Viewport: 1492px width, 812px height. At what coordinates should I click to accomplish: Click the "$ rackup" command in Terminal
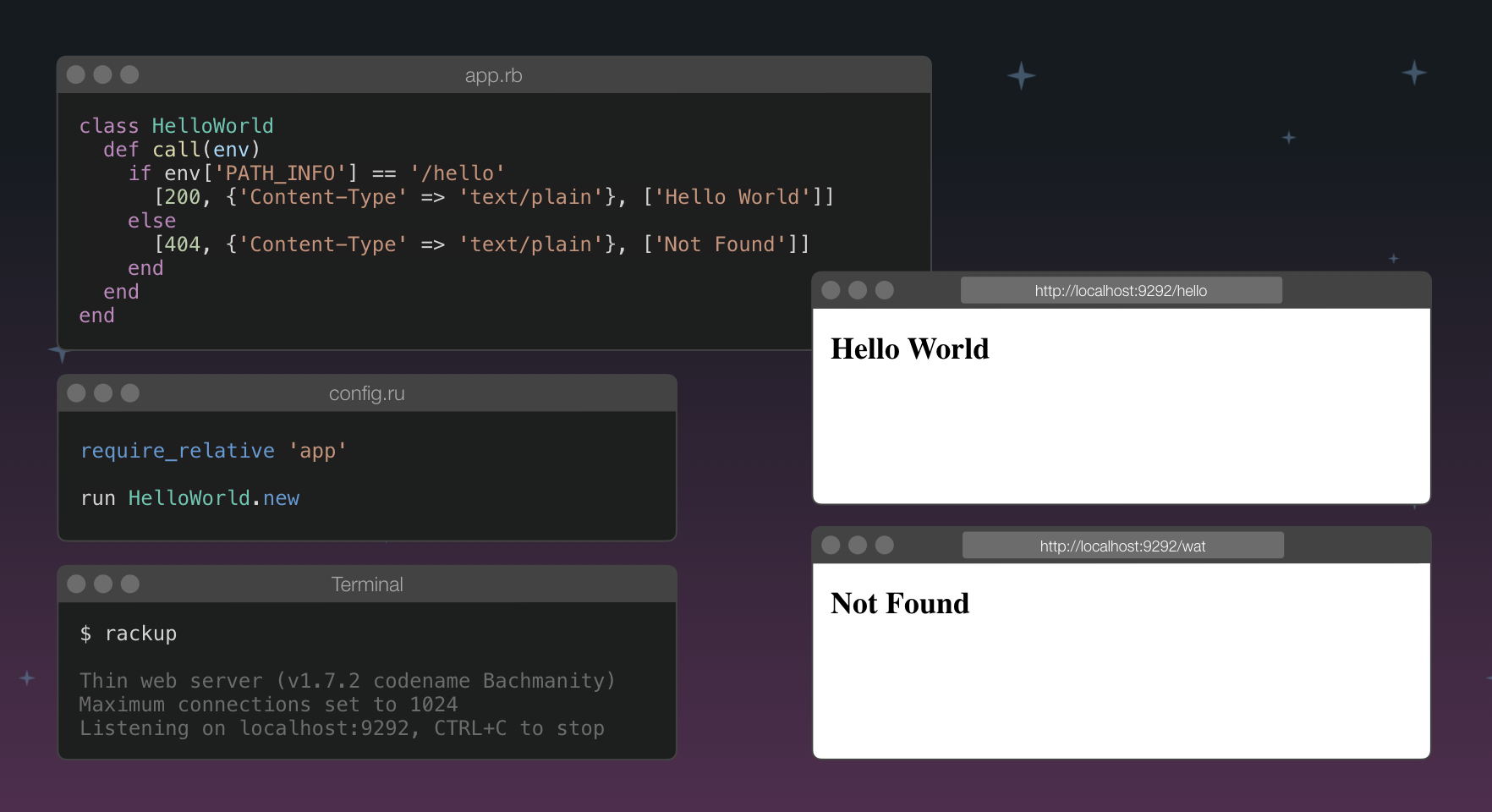129,634
